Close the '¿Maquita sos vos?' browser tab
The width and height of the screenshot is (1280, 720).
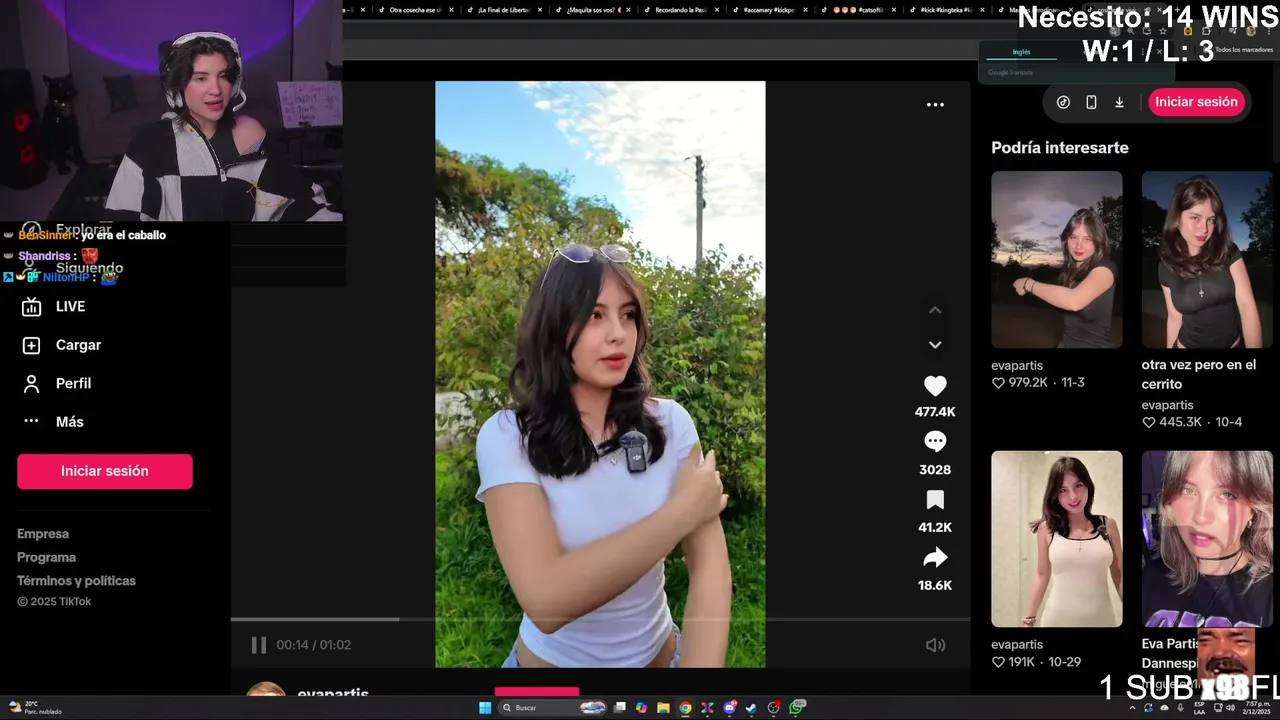coord(629,10)
